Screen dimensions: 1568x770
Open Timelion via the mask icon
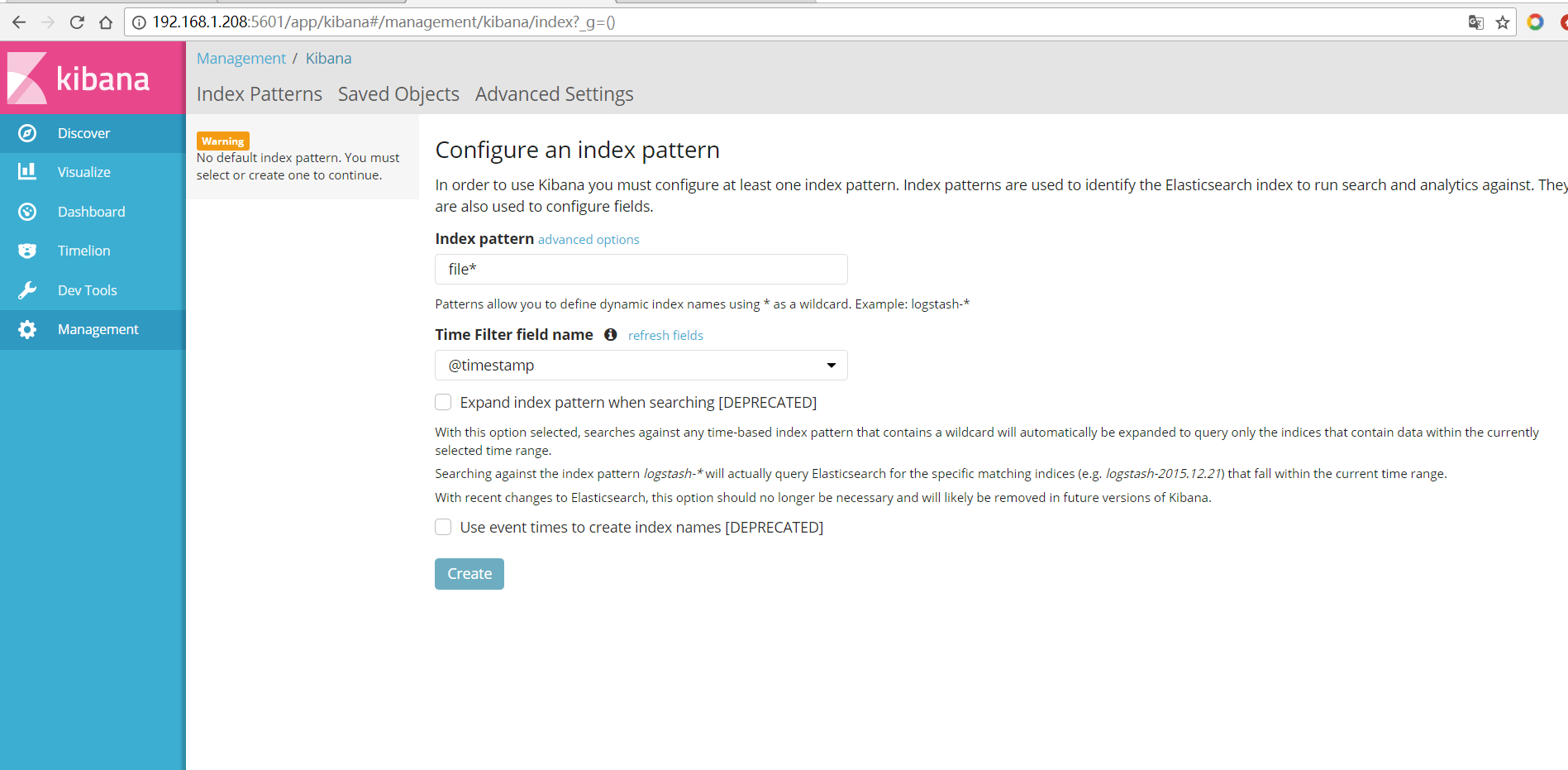[x=27, y=251]
